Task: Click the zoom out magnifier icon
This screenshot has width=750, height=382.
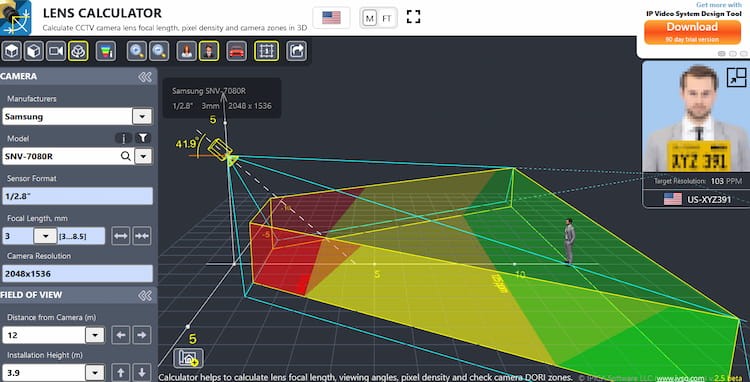Action: [x=159, y=51]
